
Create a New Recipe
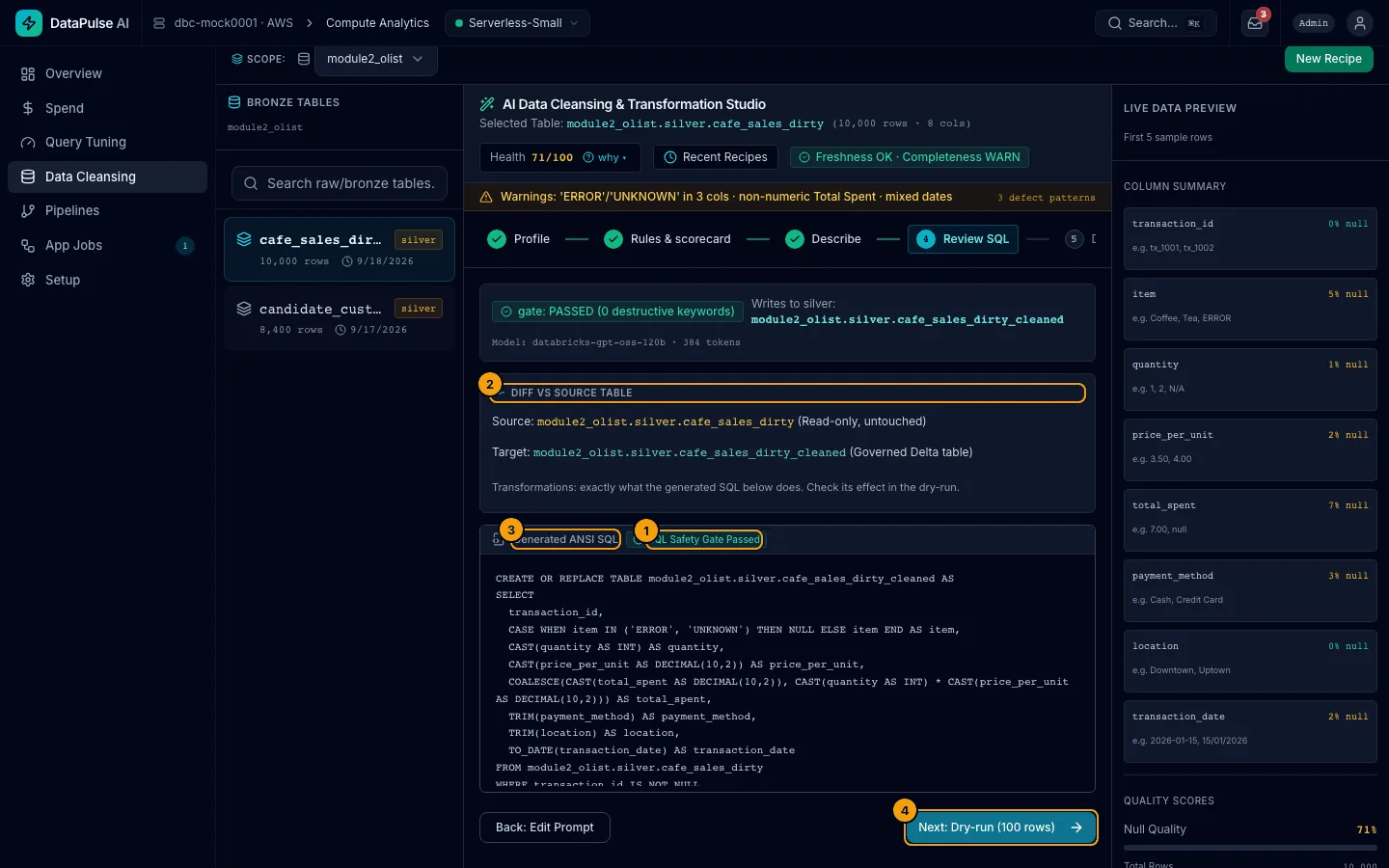(x=1328, y=59)
